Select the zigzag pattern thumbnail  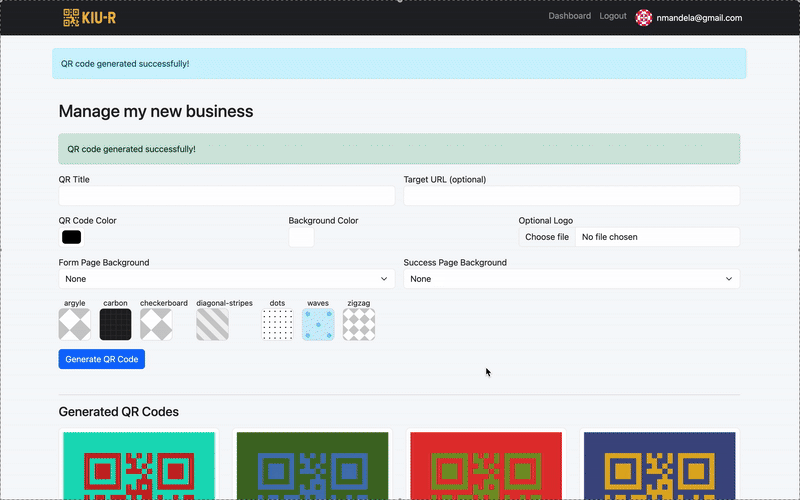(359, 324)
